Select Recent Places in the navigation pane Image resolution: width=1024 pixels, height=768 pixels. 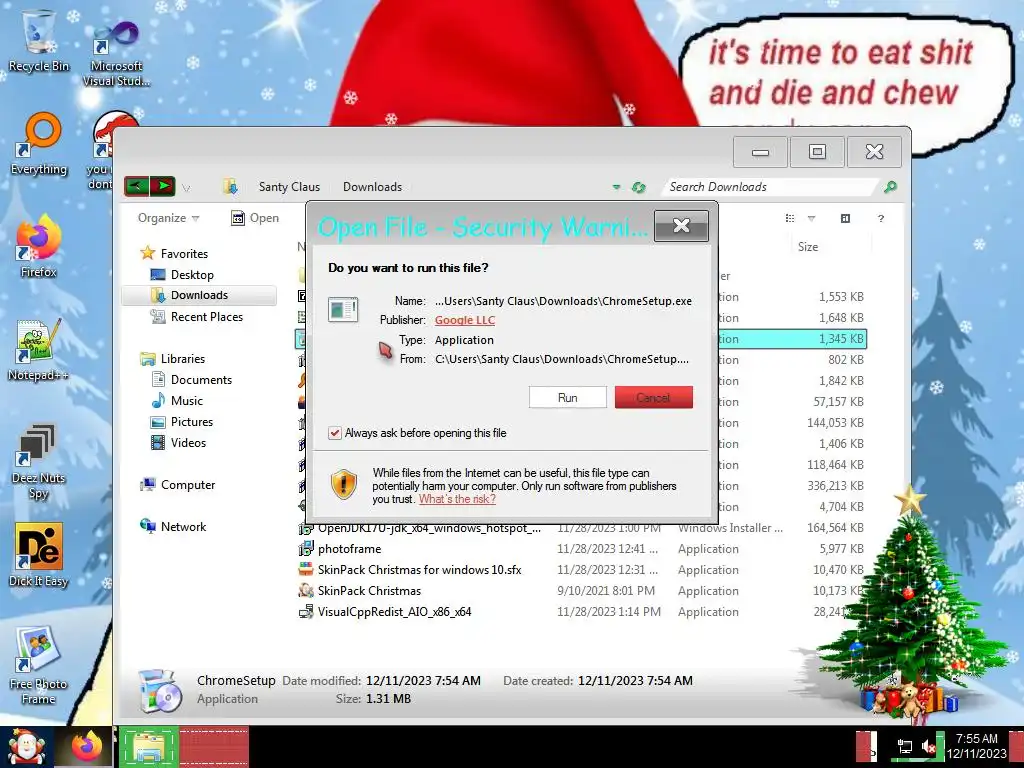click(196, 317)
